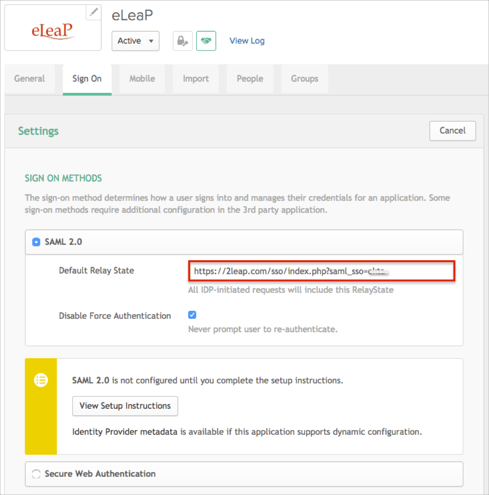Click the yellow list notice icon

(x=41, y=380)
